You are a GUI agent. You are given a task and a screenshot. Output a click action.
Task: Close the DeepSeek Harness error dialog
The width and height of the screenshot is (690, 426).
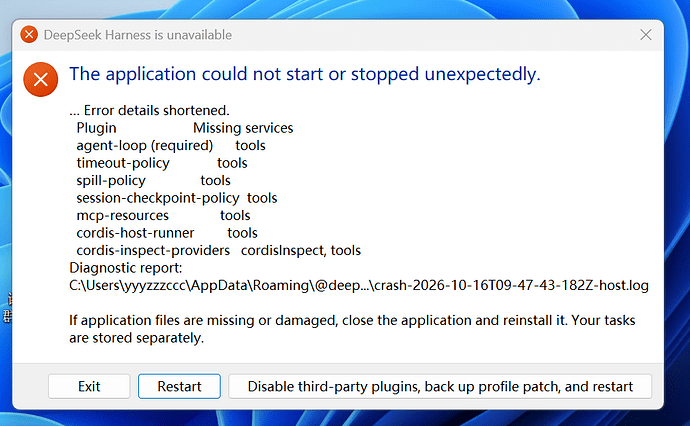(x=646, y=35)
